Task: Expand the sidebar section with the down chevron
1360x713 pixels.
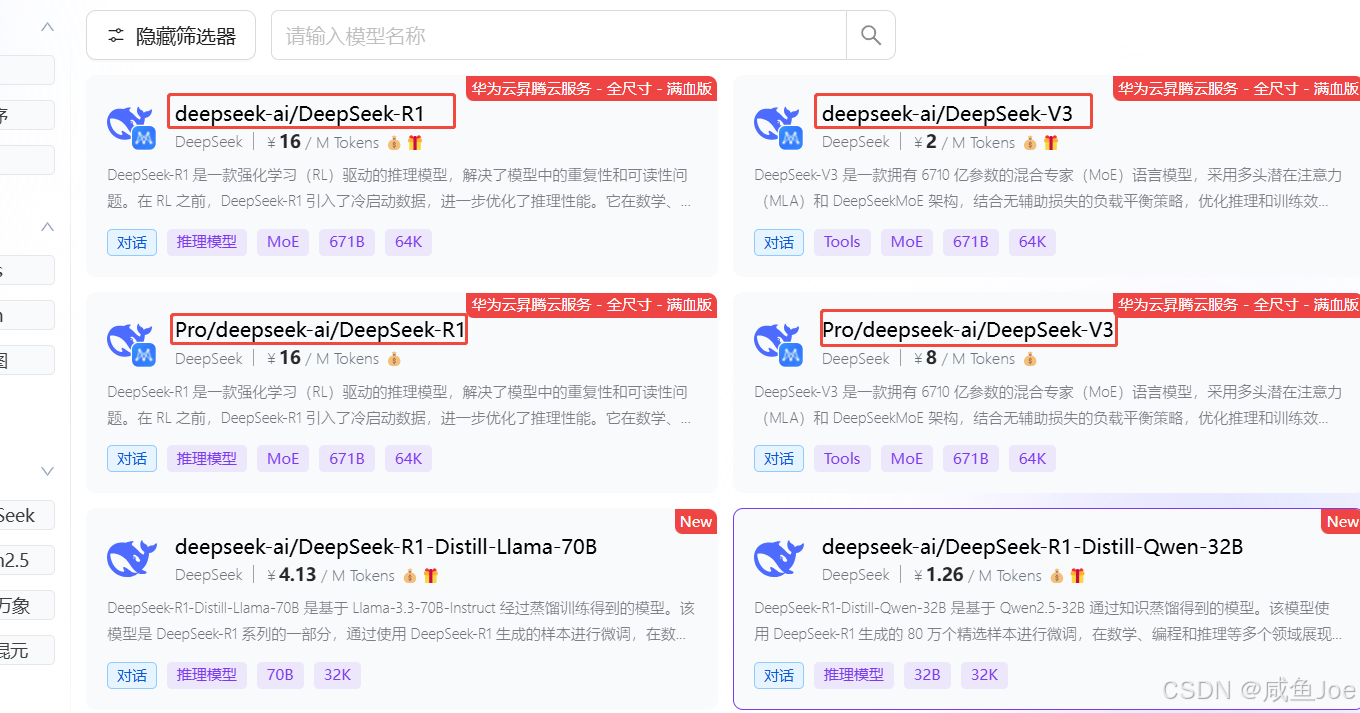Action: coord(47,470)
